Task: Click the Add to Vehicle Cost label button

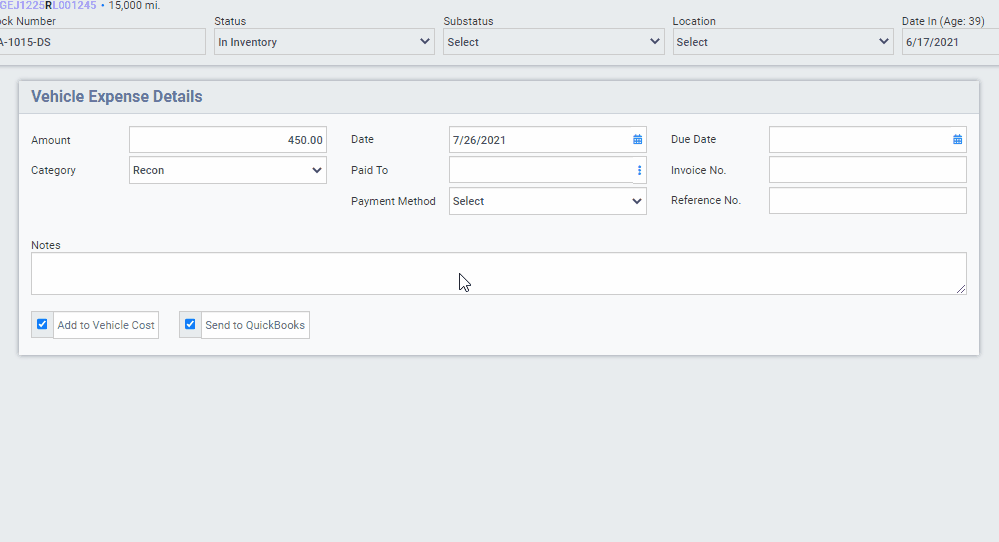Action: pos(106,325)
